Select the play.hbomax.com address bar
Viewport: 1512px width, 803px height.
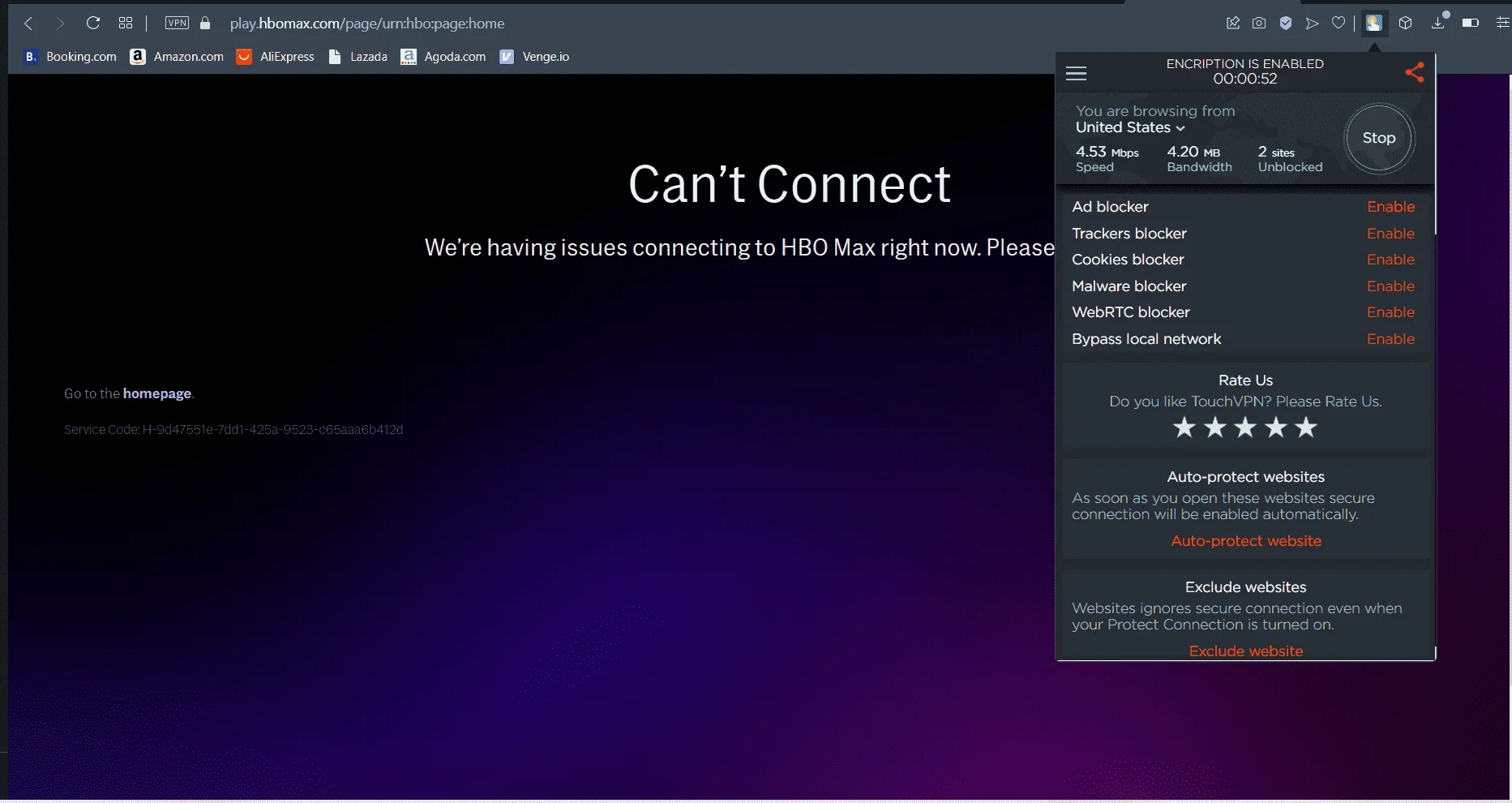click(366, 24)
